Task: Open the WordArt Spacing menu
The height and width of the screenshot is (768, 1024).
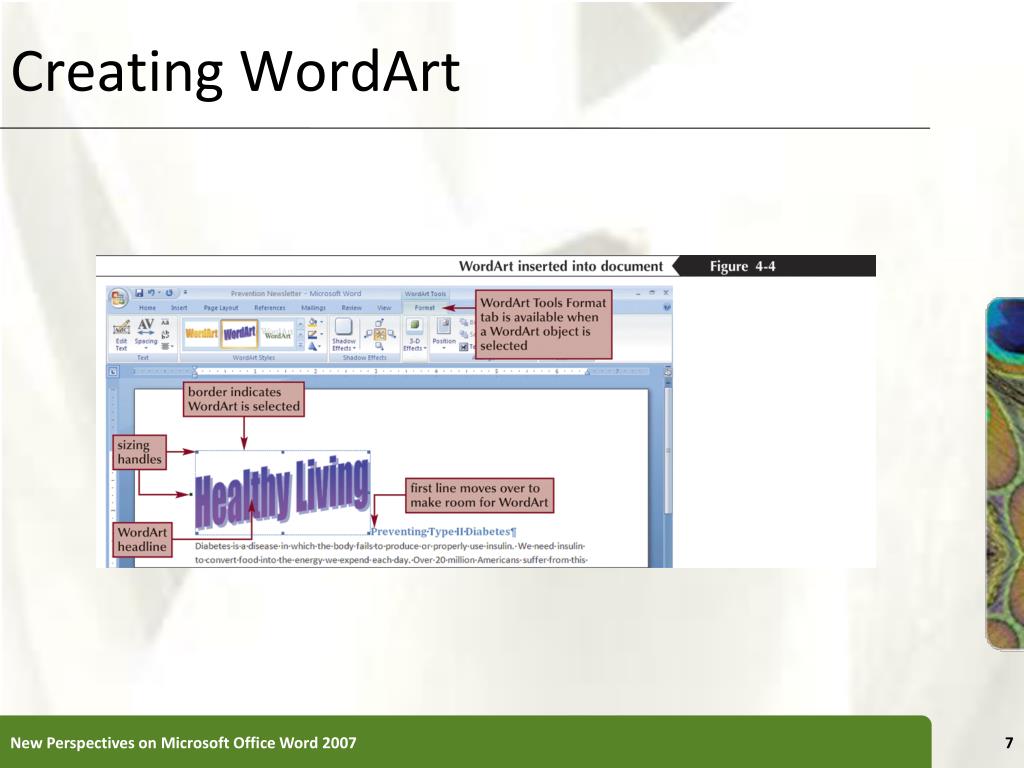Action: [x=146, y=335]
